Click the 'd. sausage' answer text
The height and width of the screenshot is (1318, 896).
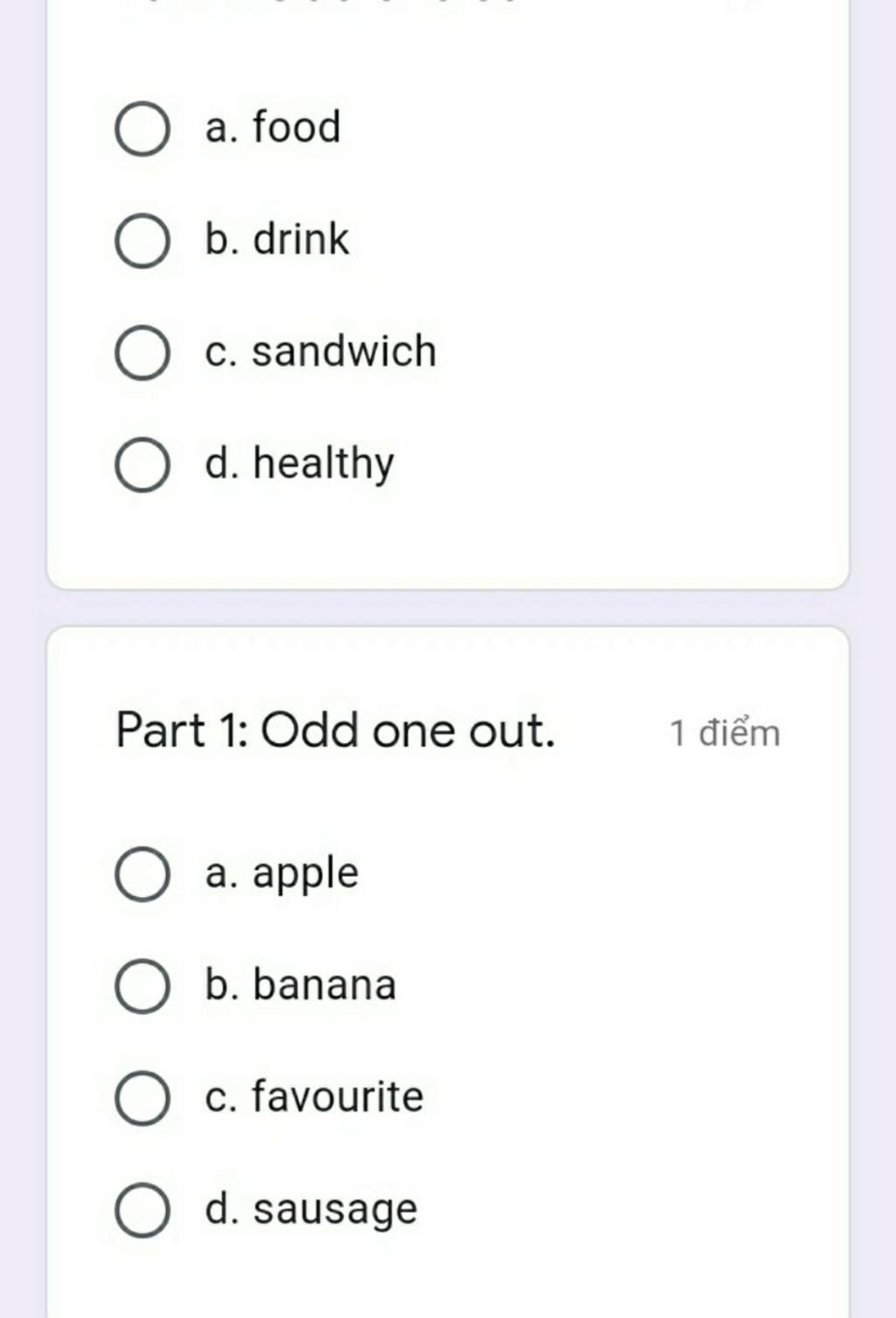(311, 1209)
